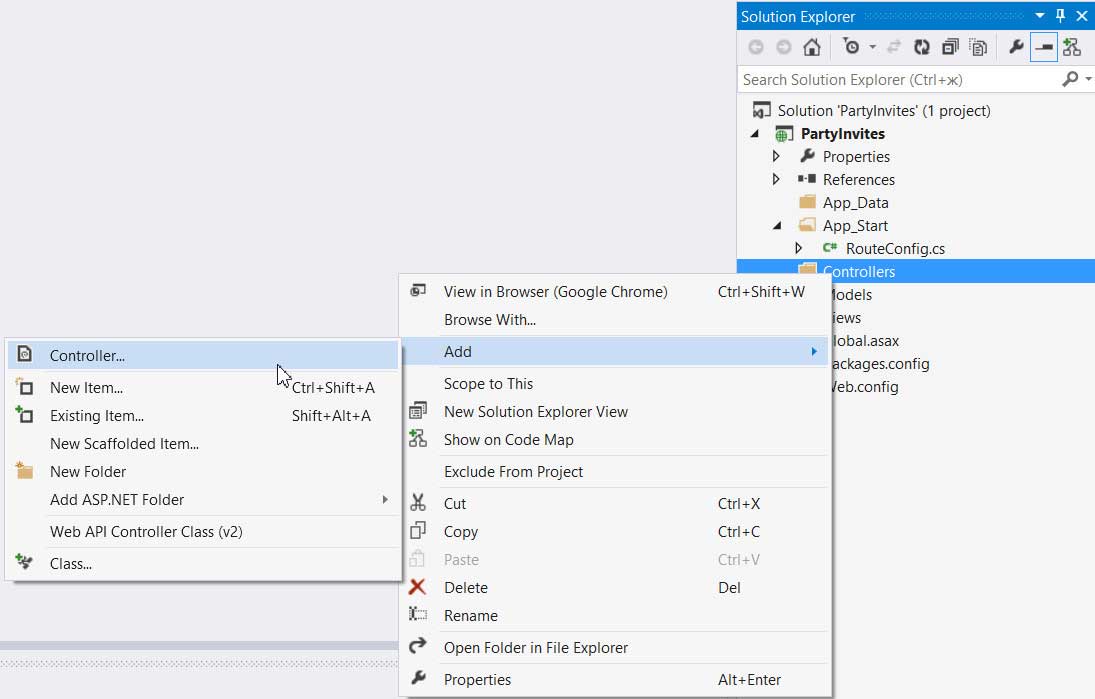
Task: Click the Home icon in Solution Explorer toolbar
Action: click(811, 47)
